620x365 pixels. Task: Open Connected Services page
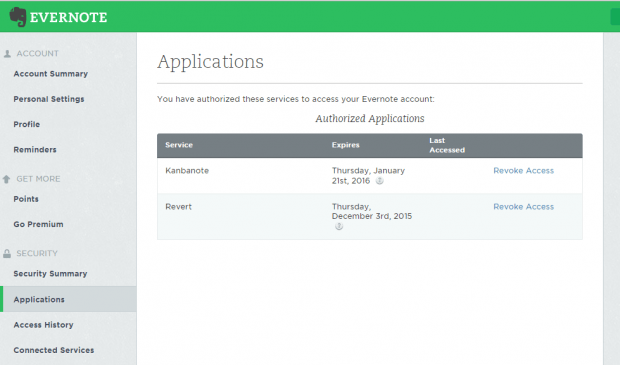point(54,350)
